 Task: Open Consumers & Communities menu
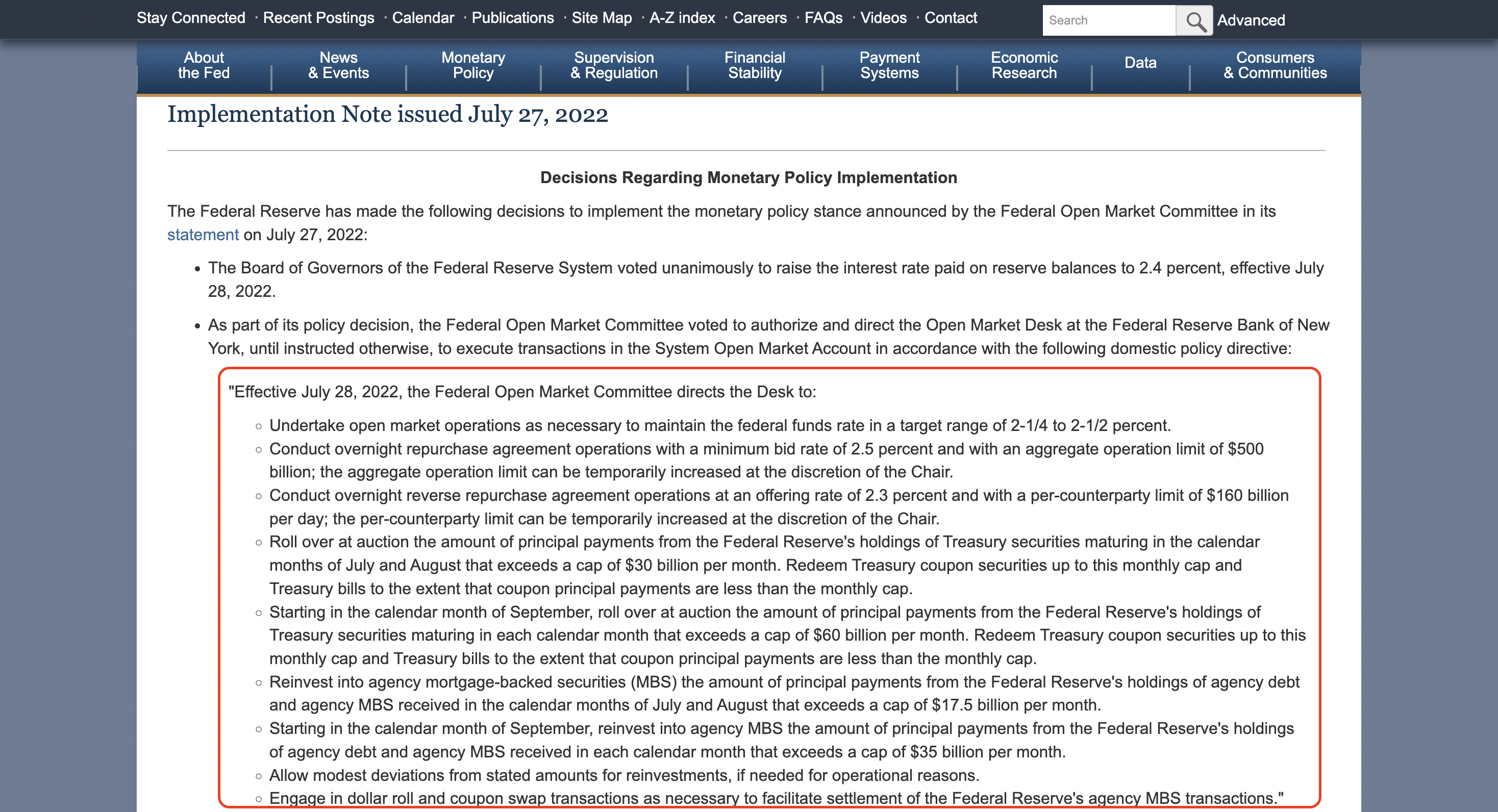(x=1275, y=65)
